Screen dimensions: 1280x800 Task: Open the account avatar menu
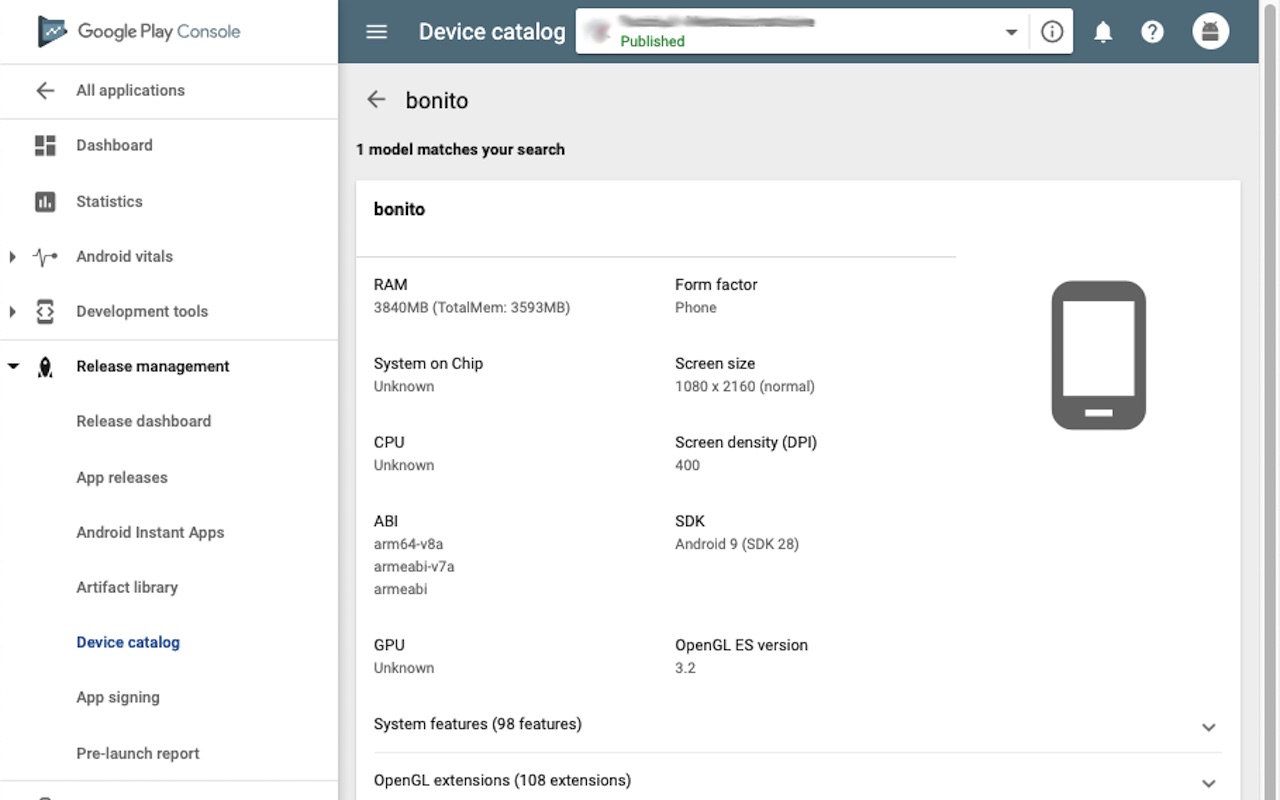click(1210, 32)
